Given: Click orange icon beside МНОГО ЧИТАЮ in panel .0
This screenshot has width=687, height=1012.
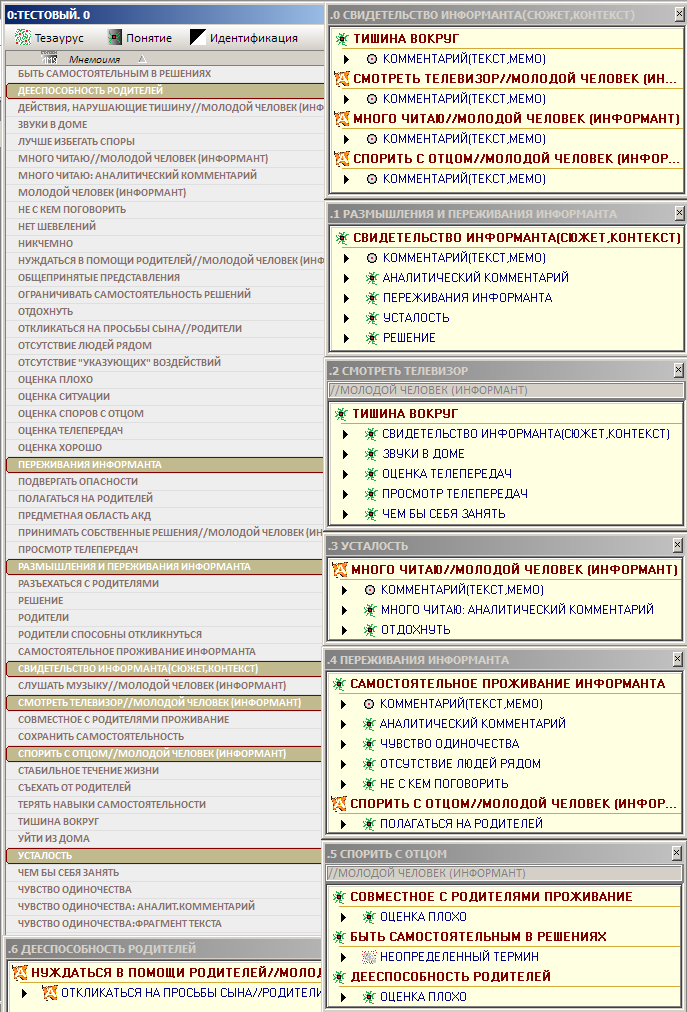Looking at the screenshot, I should point(342,119).
